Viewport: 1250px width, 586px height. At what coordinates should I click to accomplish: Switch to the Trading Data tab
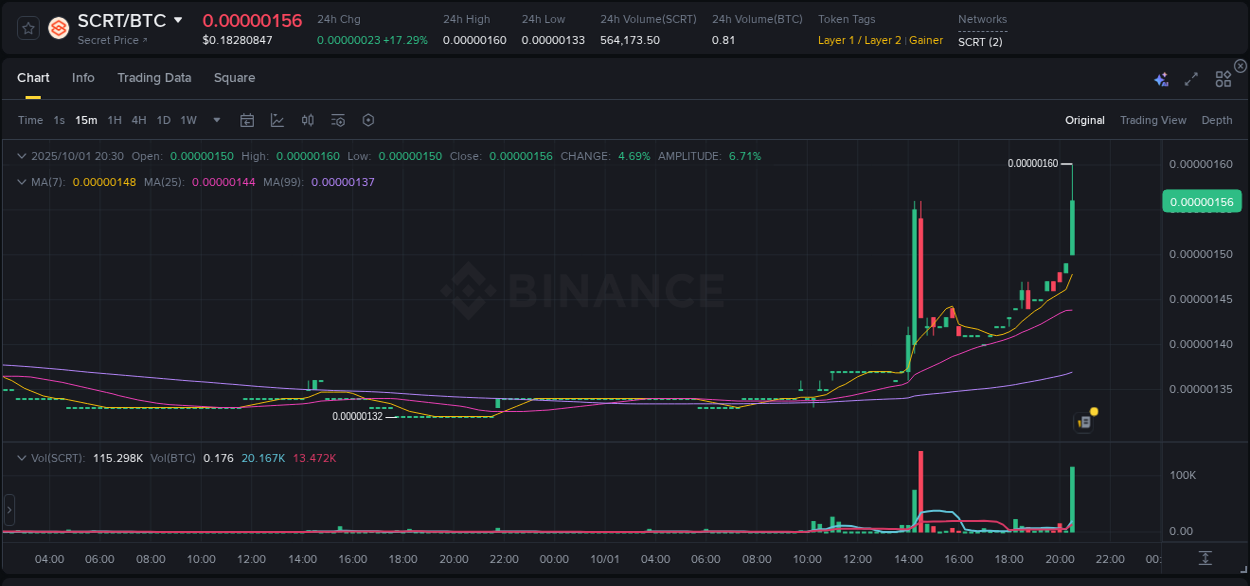tap(154, 78)
